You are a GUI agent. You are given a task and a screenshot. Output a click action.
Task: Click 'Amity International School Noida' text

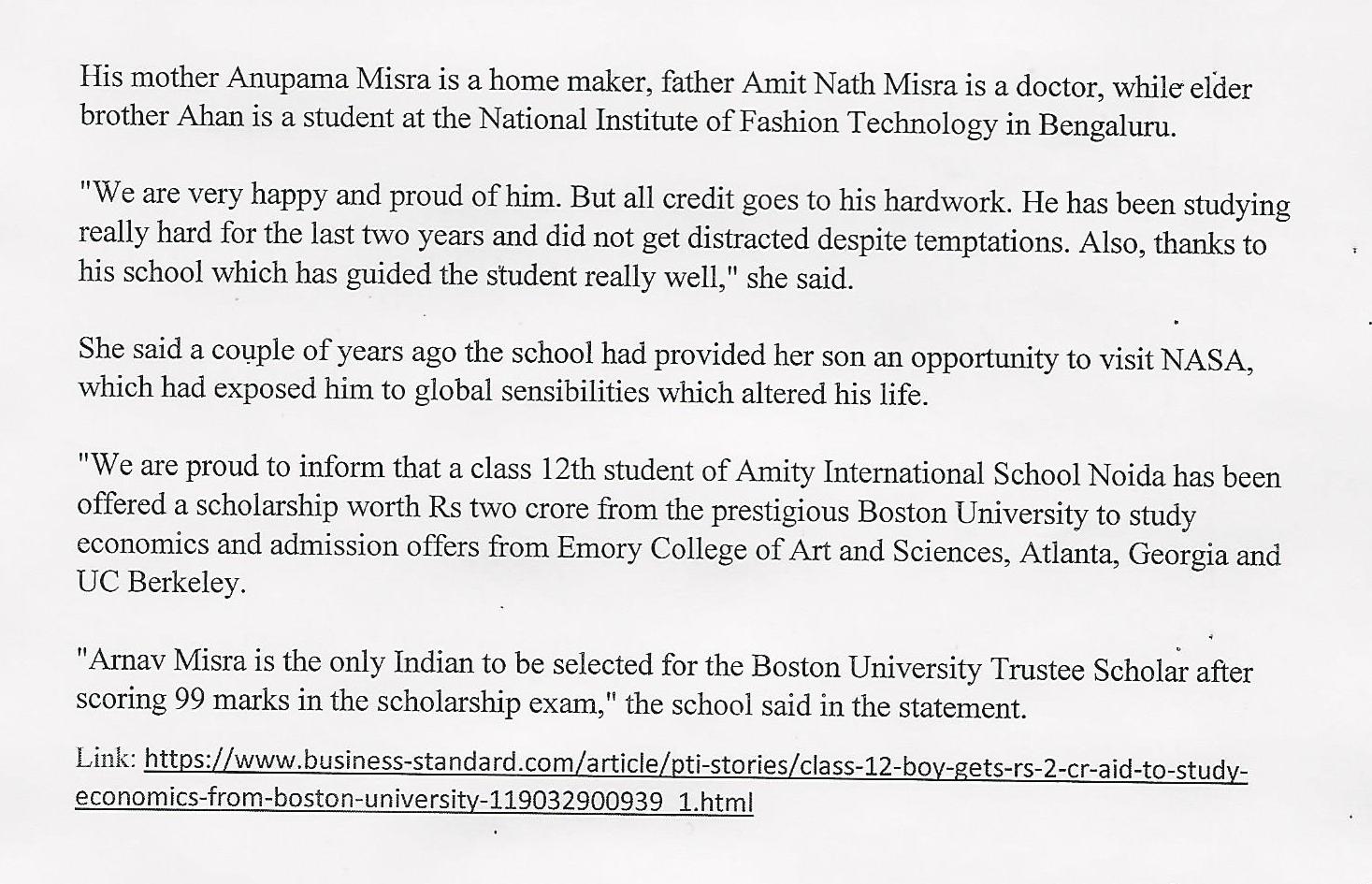pyautogui.click(x=950, y=473)
